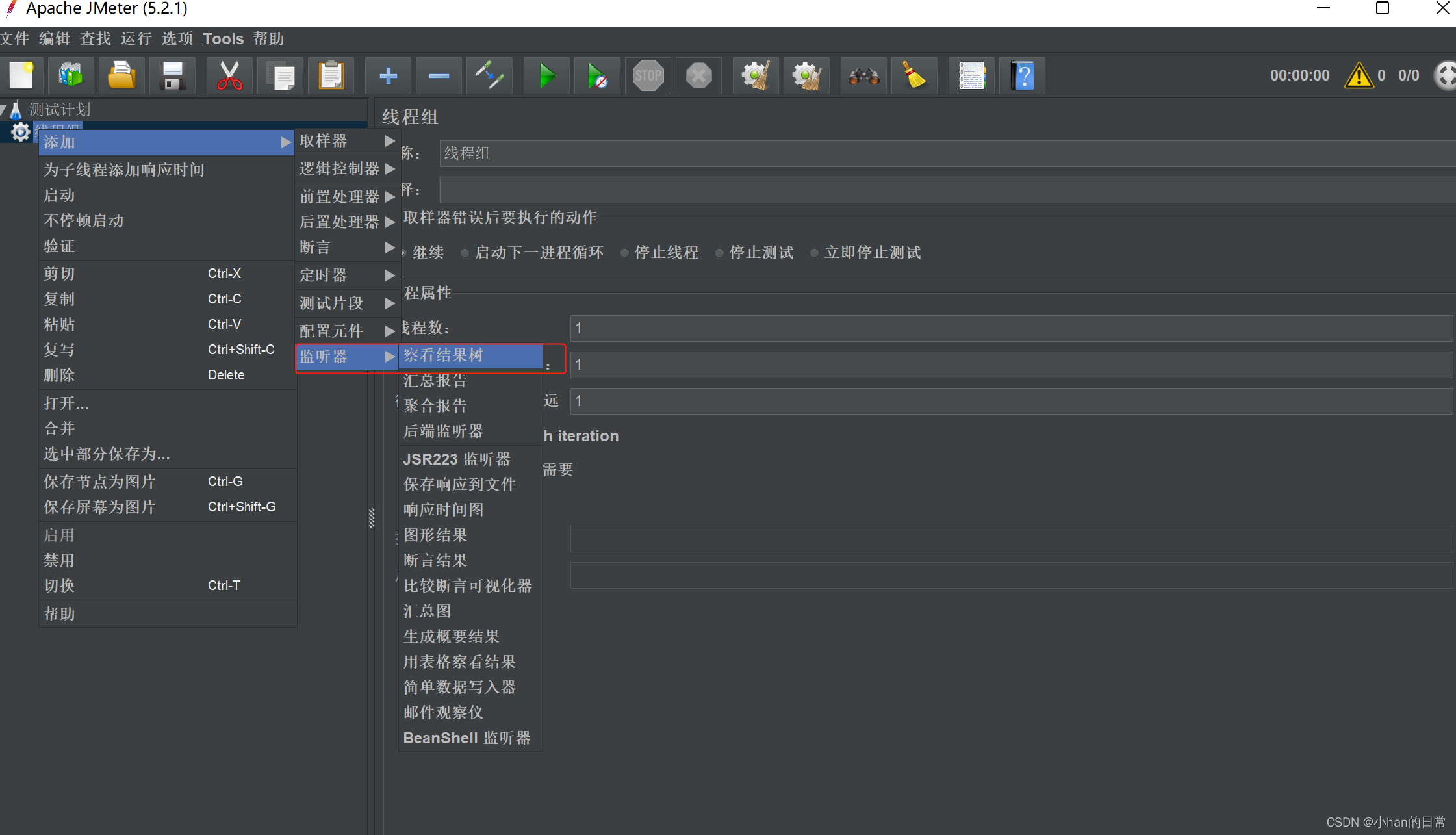
Task: Click the blue plus Expand icon
Action: (x=388, y=76)
